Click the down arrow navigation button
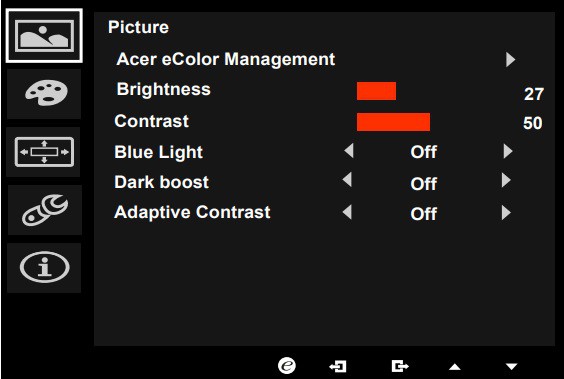 511,367
